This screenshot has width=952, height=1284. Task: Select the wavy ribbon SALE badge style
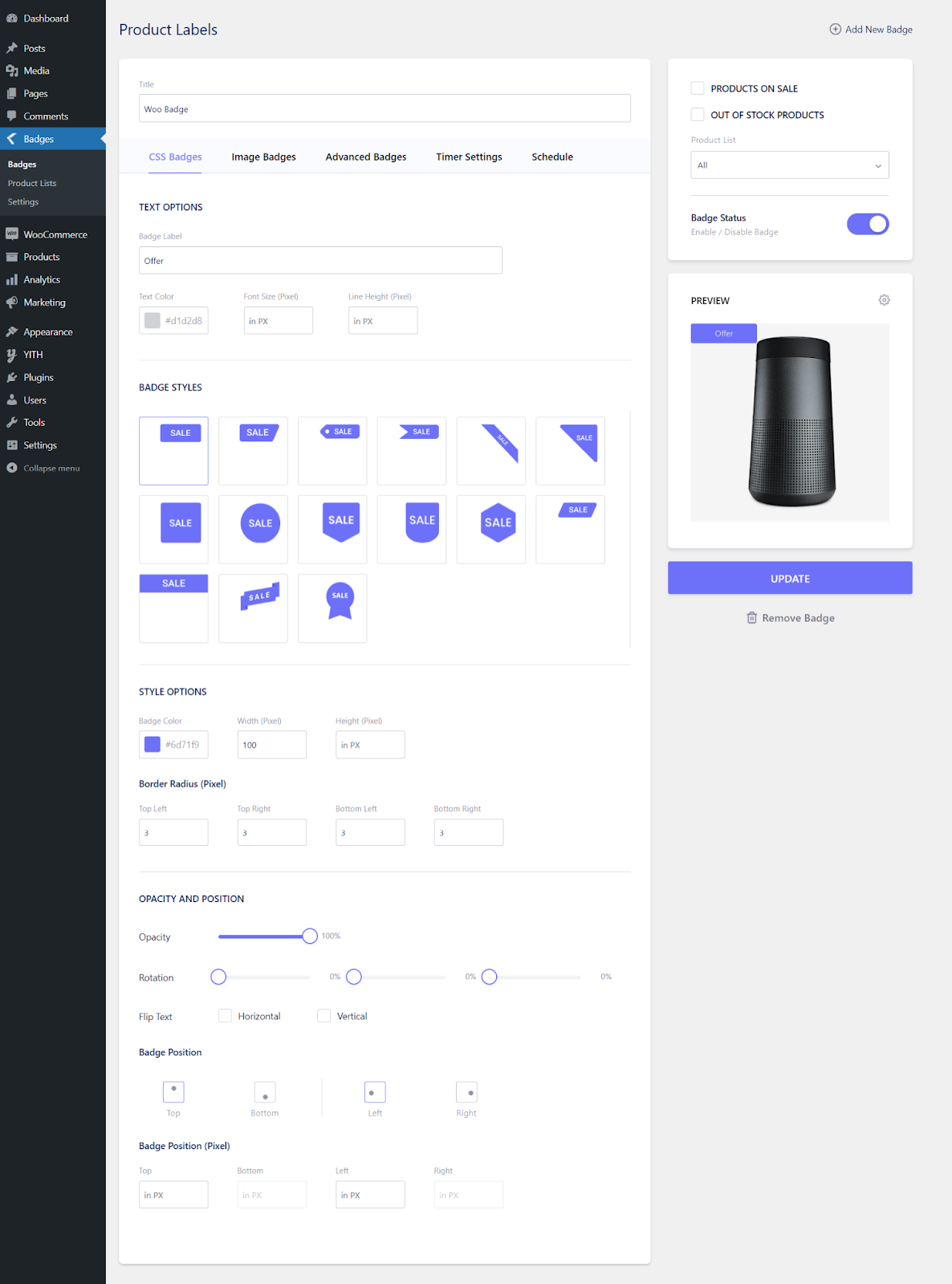pos(253,608)
